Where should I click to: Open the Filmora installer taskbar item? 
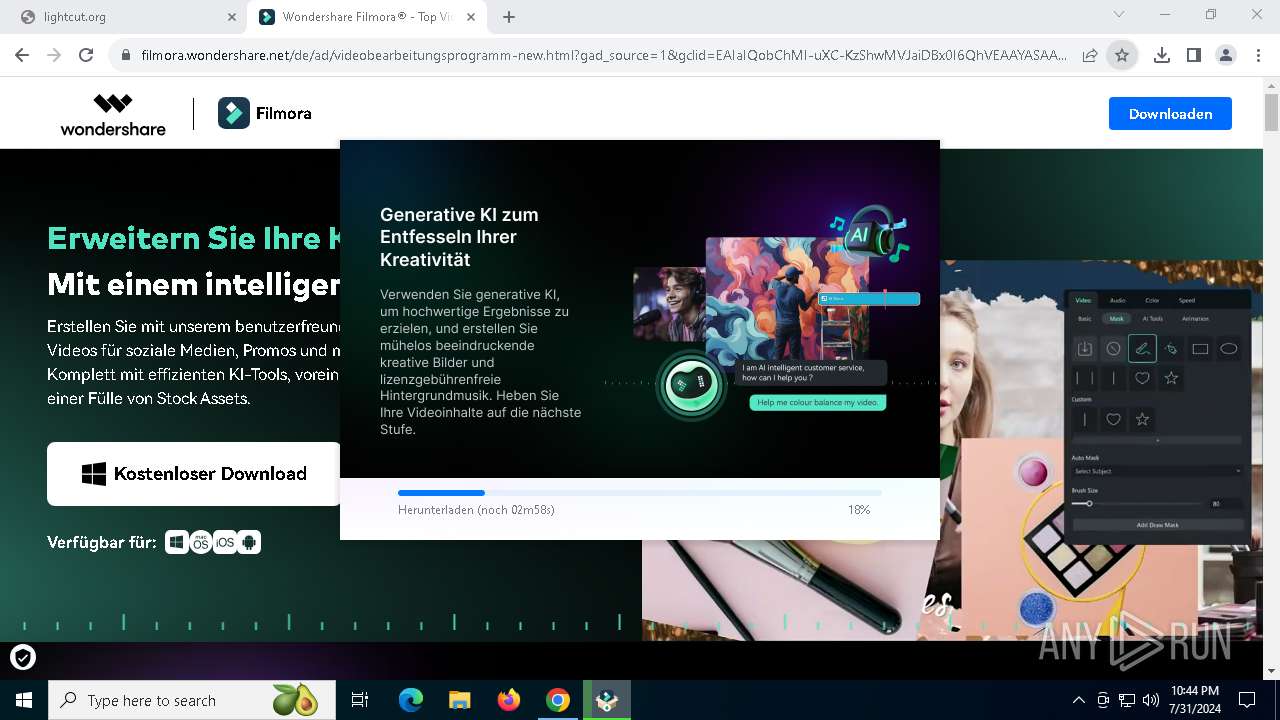607,700
